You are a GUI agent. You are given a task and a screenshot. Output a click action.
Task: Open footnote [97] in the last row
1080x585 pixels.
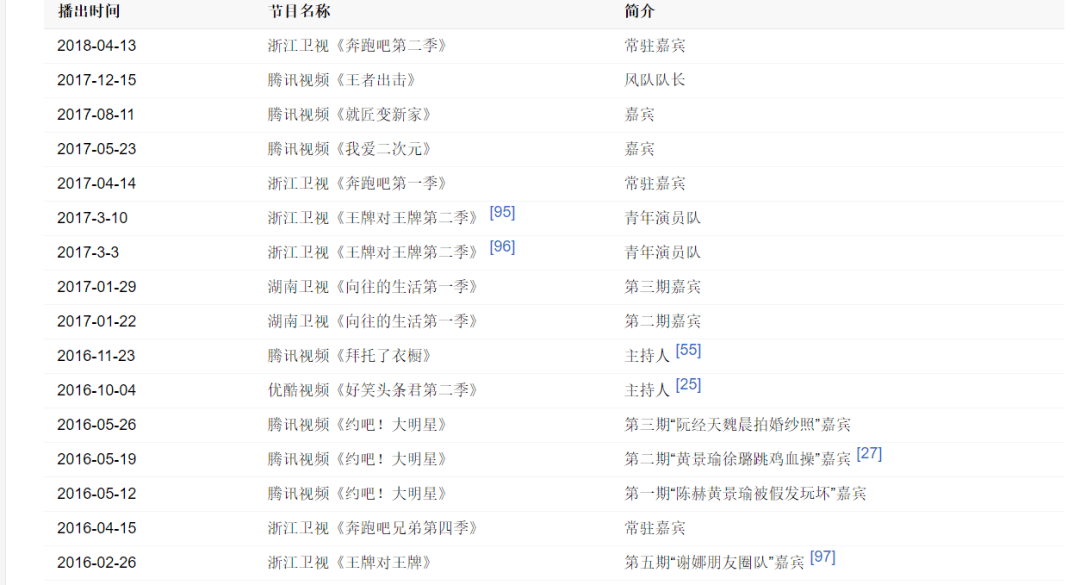click(x=822, y=556)
